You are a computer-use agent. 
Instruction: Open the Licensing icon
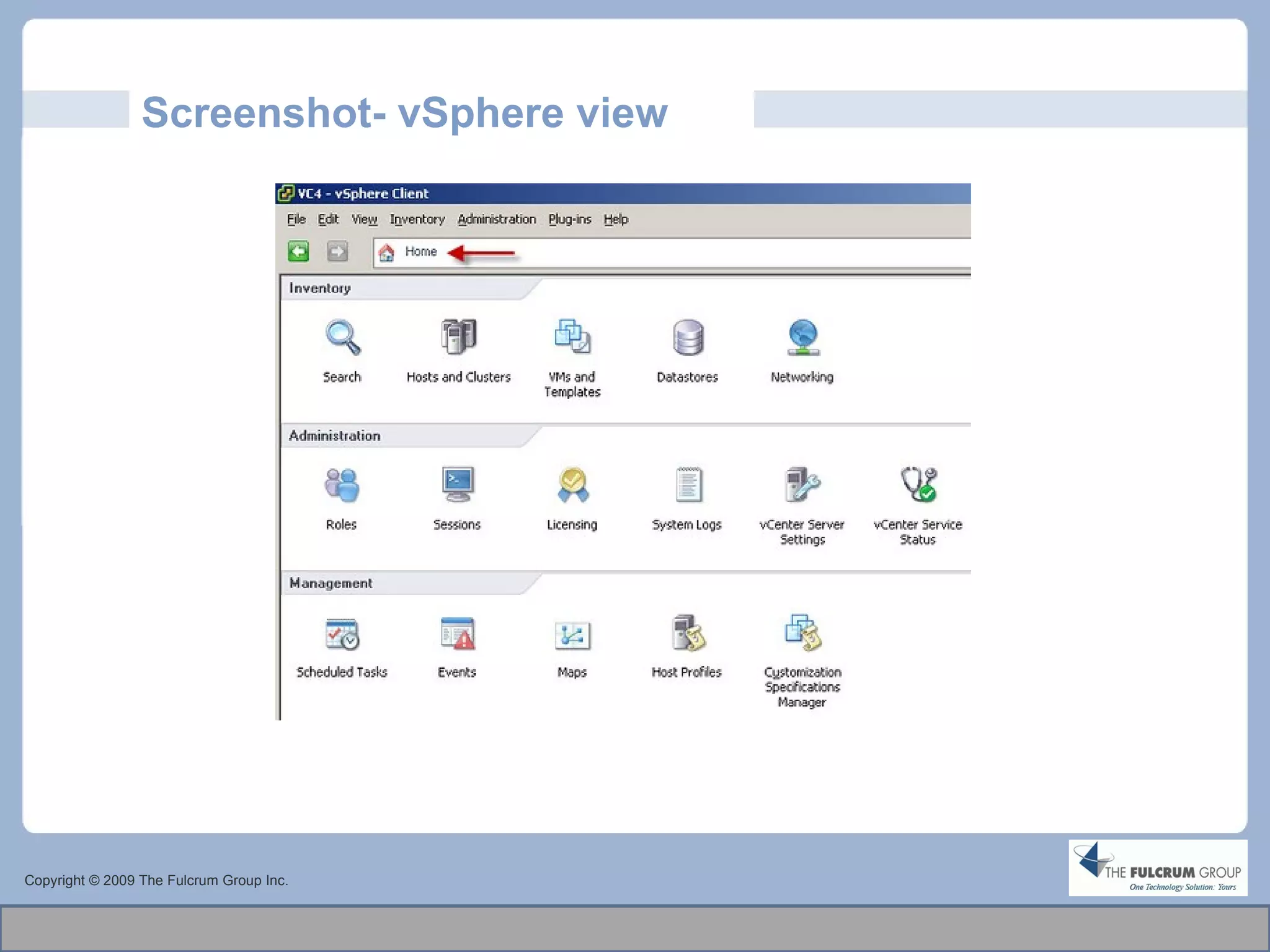572,485
